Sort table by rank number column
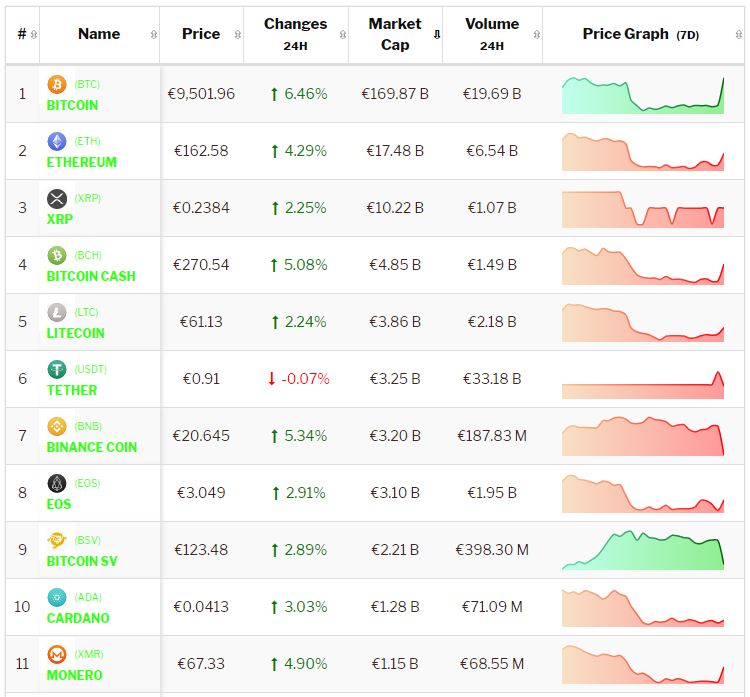The image size is (750, 697). coord(23,34)
